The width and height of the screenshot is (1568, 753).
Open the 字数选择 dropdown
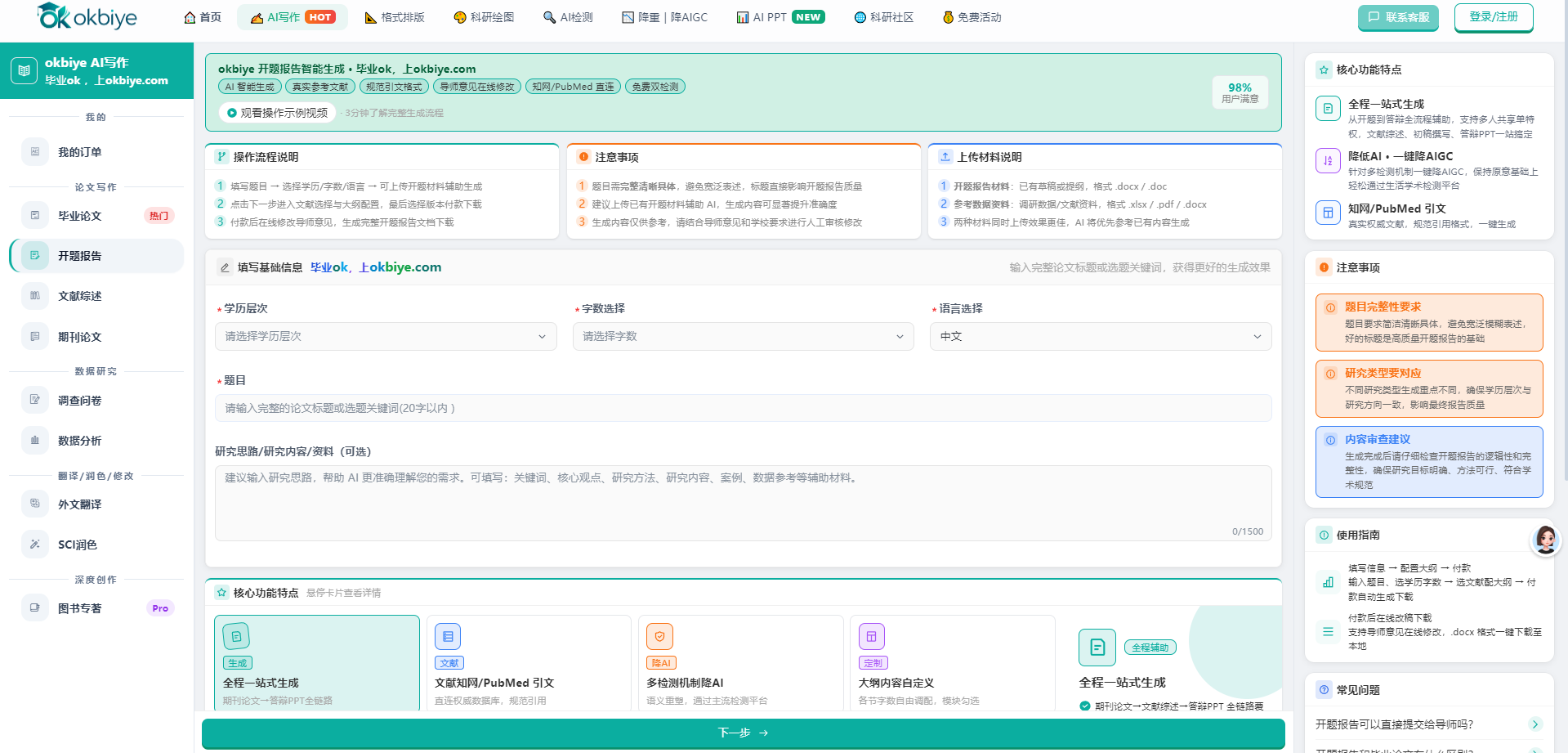pyautogui.click(x=743, y=336)
